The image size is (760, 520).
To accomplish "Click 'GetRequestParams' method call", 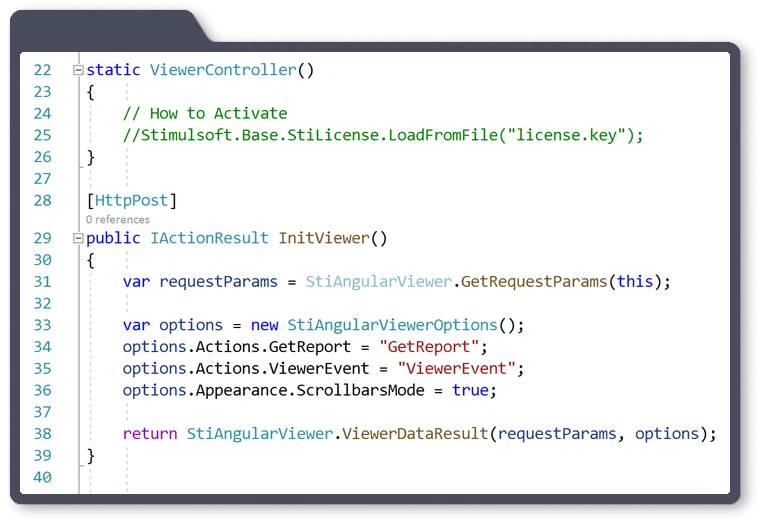I will coord(534,282).
